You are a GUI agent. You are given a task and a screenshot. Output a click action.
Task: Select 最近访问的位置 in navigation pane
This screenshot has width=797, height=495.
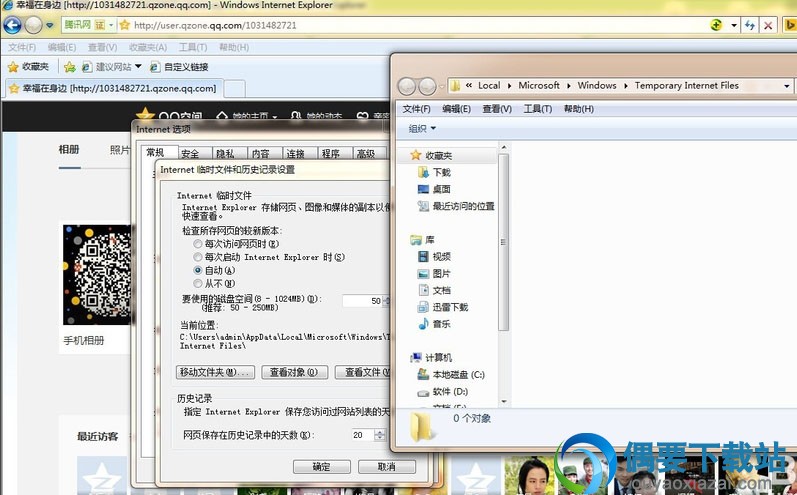tap(456, 206)
